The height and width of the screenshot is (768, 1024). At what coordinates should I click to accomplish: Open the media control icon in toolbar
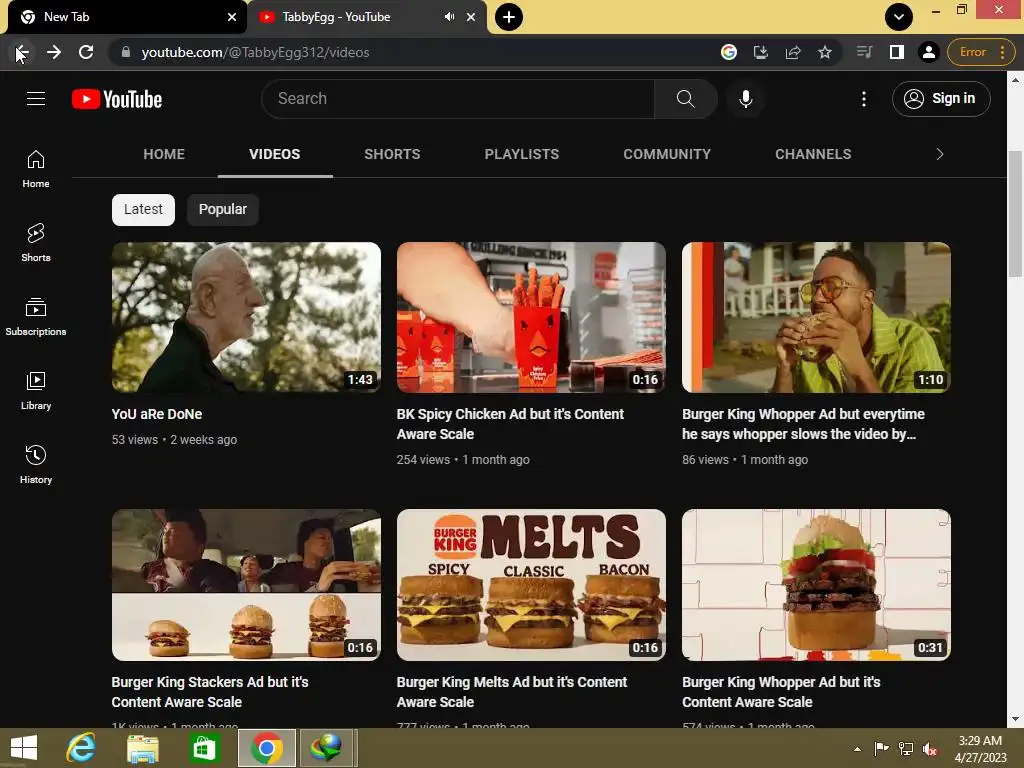click(865, 52)
